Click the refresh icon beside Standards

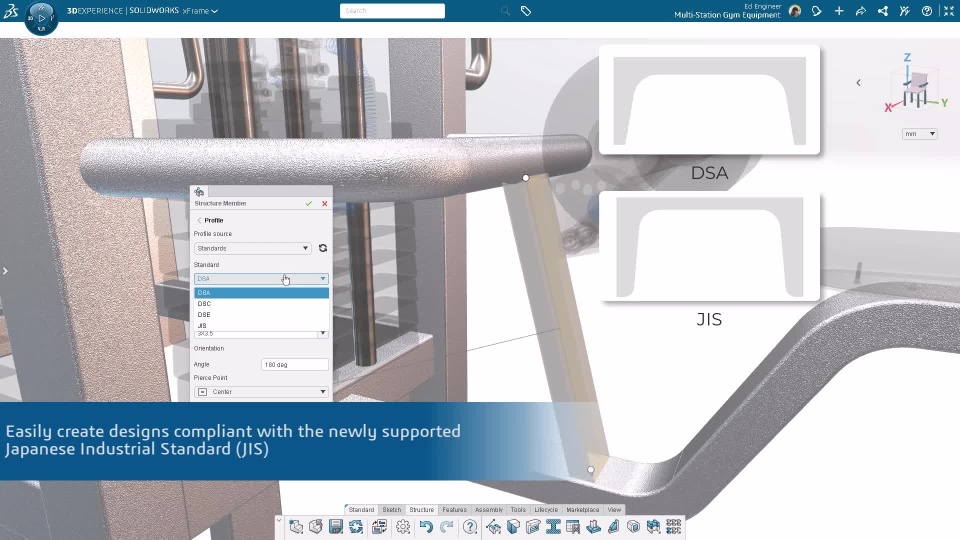(323, 248)
